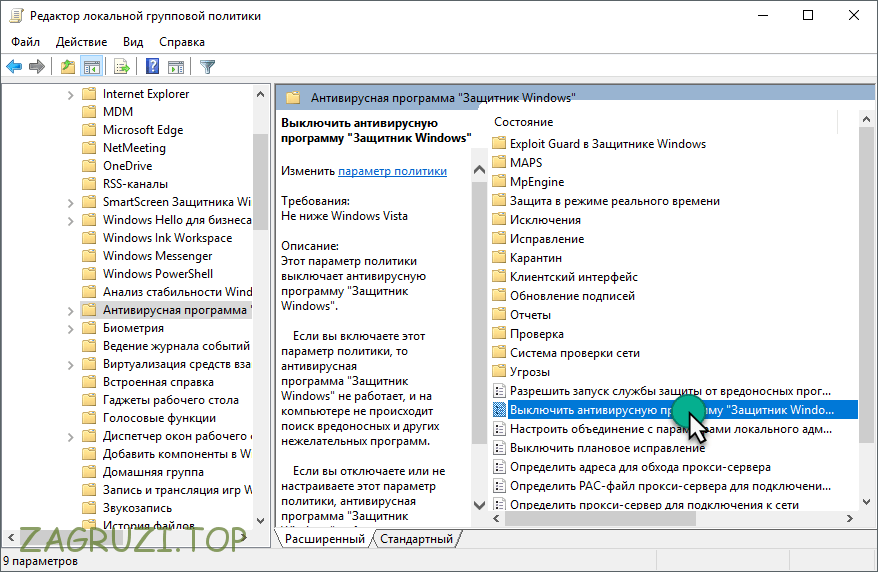Select Клиентский интерфейс folder

(573, 276)
